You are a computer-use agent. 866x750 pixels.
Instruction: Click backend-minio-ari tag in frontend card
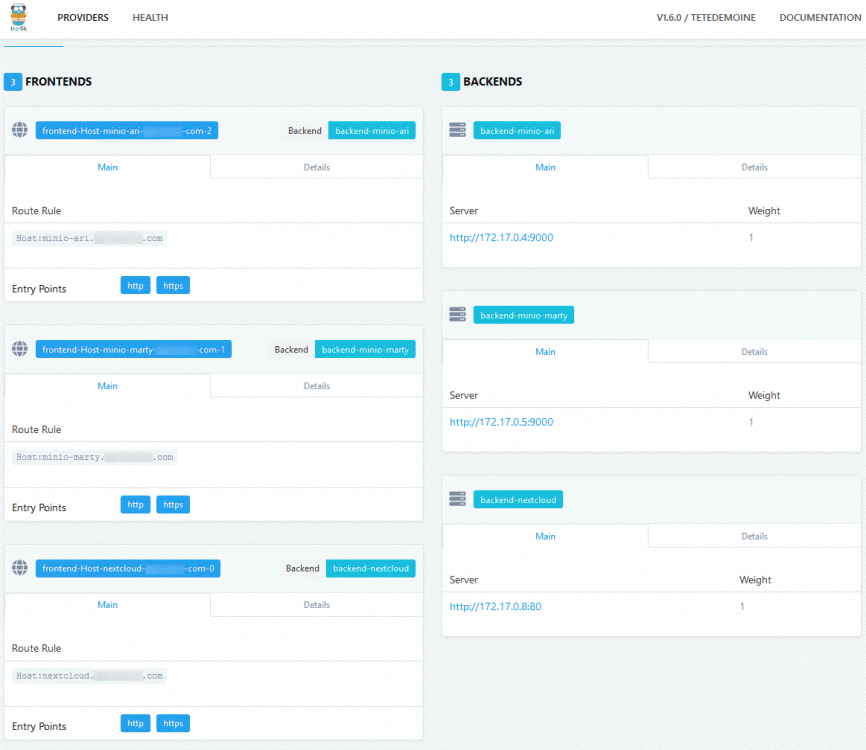point(372,131)
